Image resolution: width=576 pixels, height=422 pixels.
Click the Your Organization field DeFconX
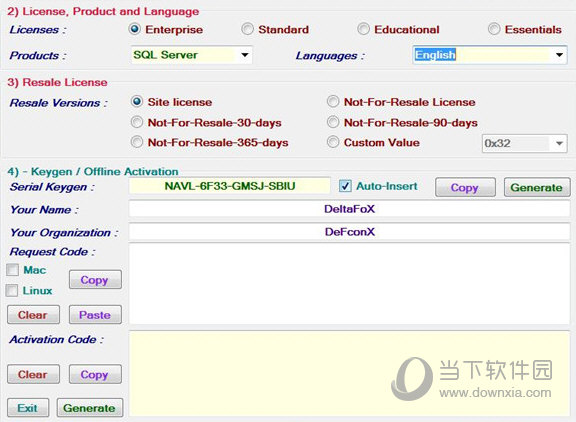pos(349,232)
